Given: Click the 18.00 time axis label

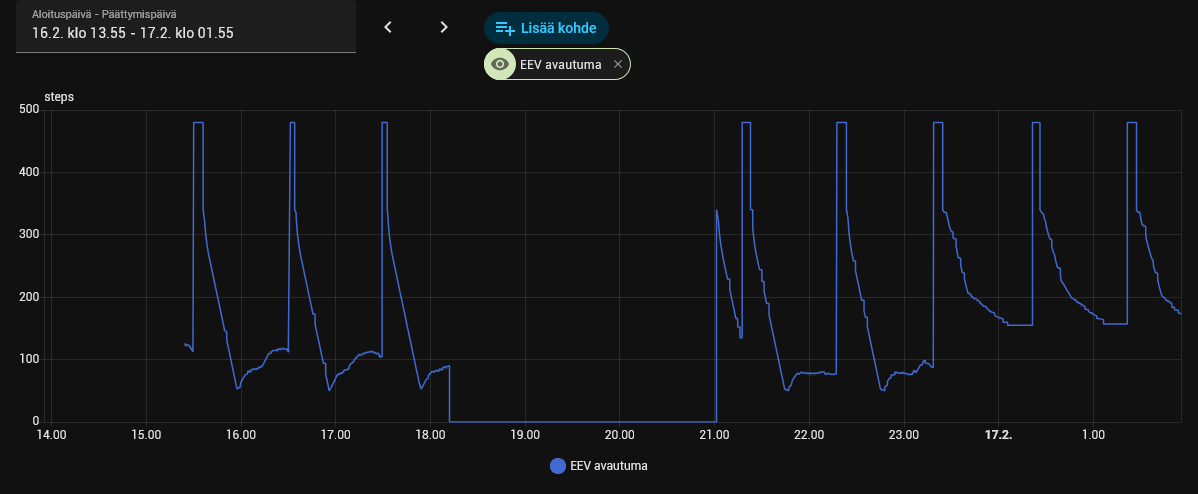Looking at the screenshot, I should [x=430, y=435].
